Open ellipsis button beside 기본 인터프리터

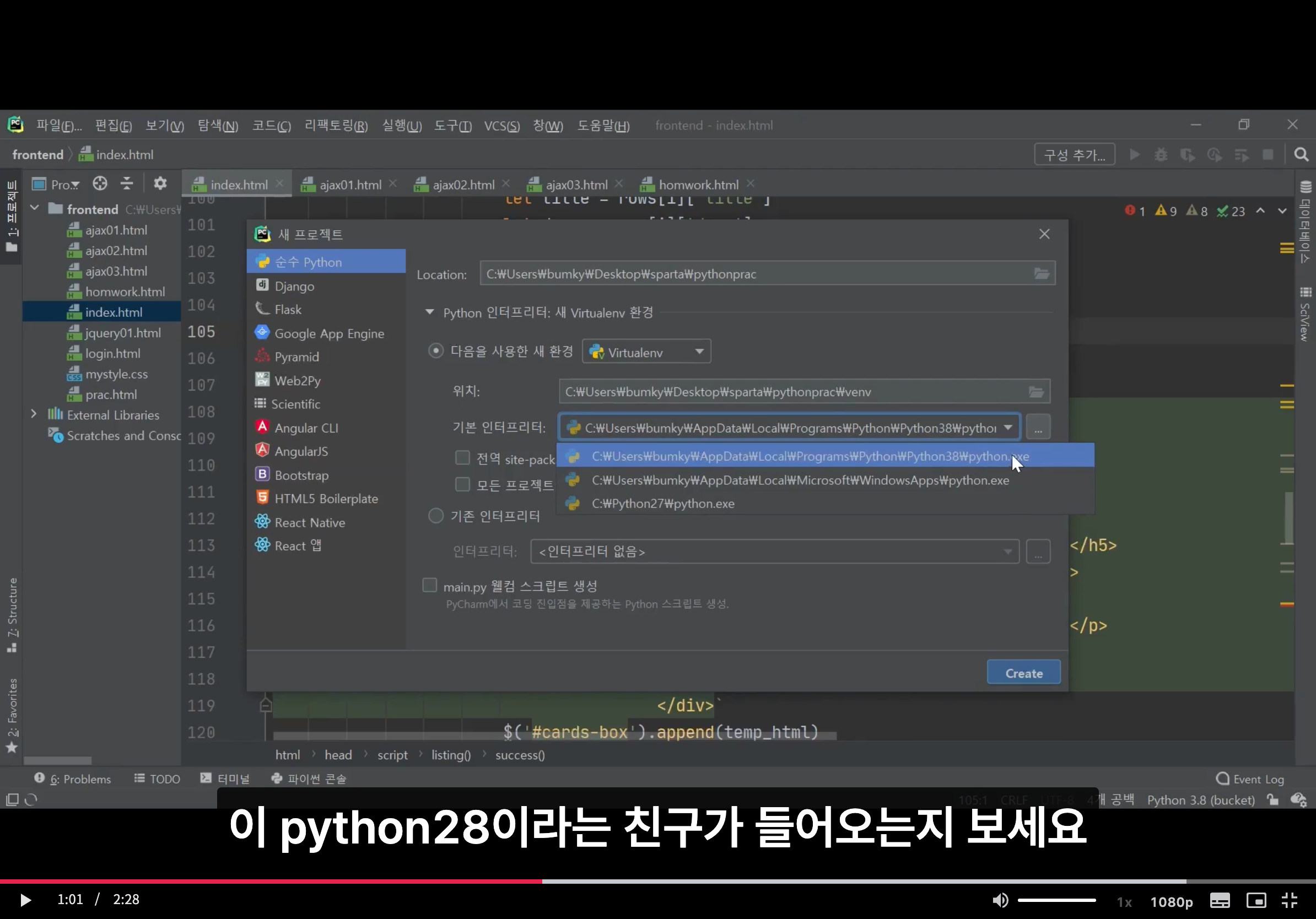(x=1038, y=428)
